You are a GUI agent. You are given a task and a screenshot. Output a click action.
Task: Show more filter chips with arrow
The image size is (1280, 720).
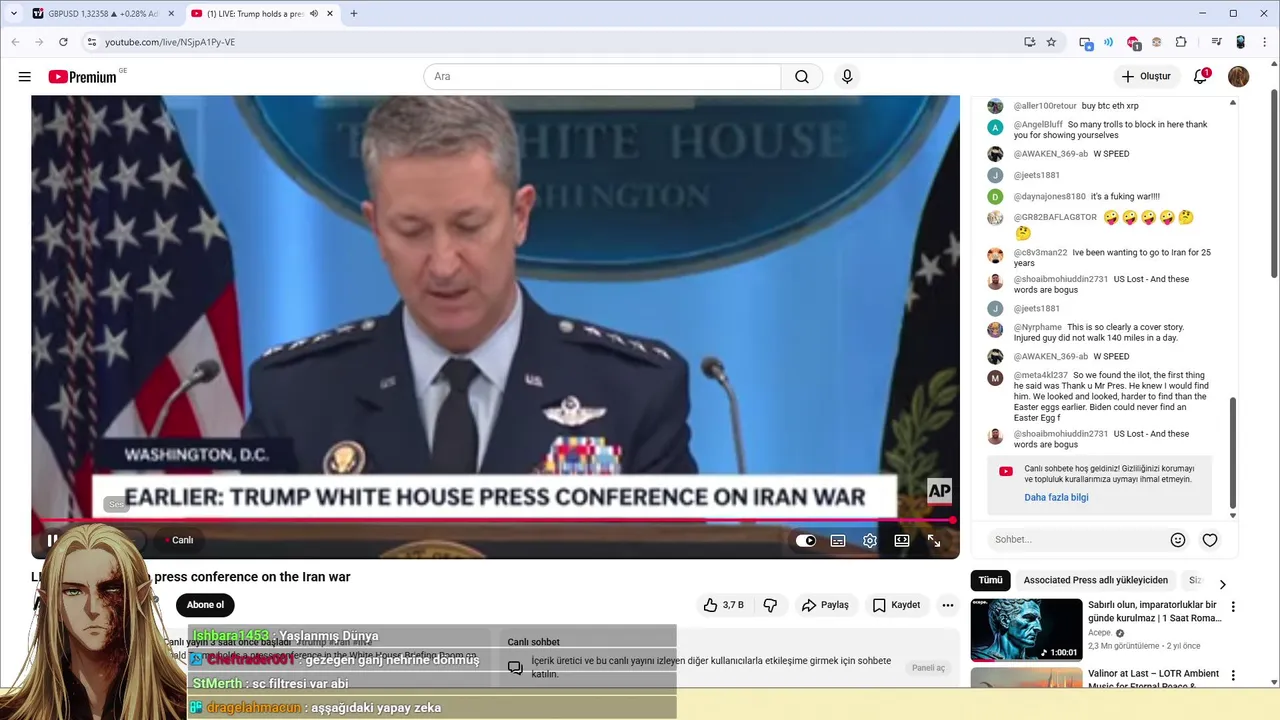click(1222, 584)
